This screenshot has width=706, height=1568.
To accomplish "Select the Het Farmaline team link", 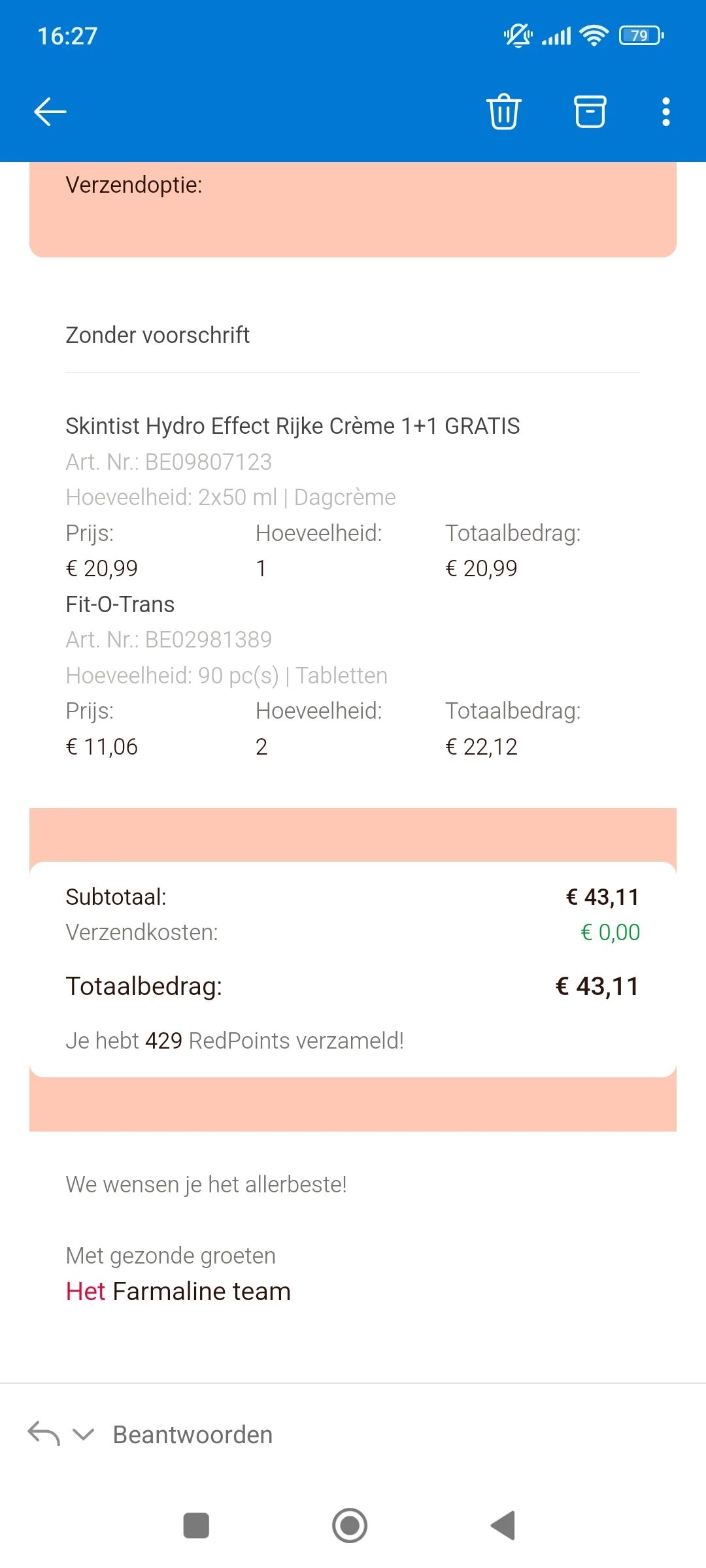I will click(178, 1290).
